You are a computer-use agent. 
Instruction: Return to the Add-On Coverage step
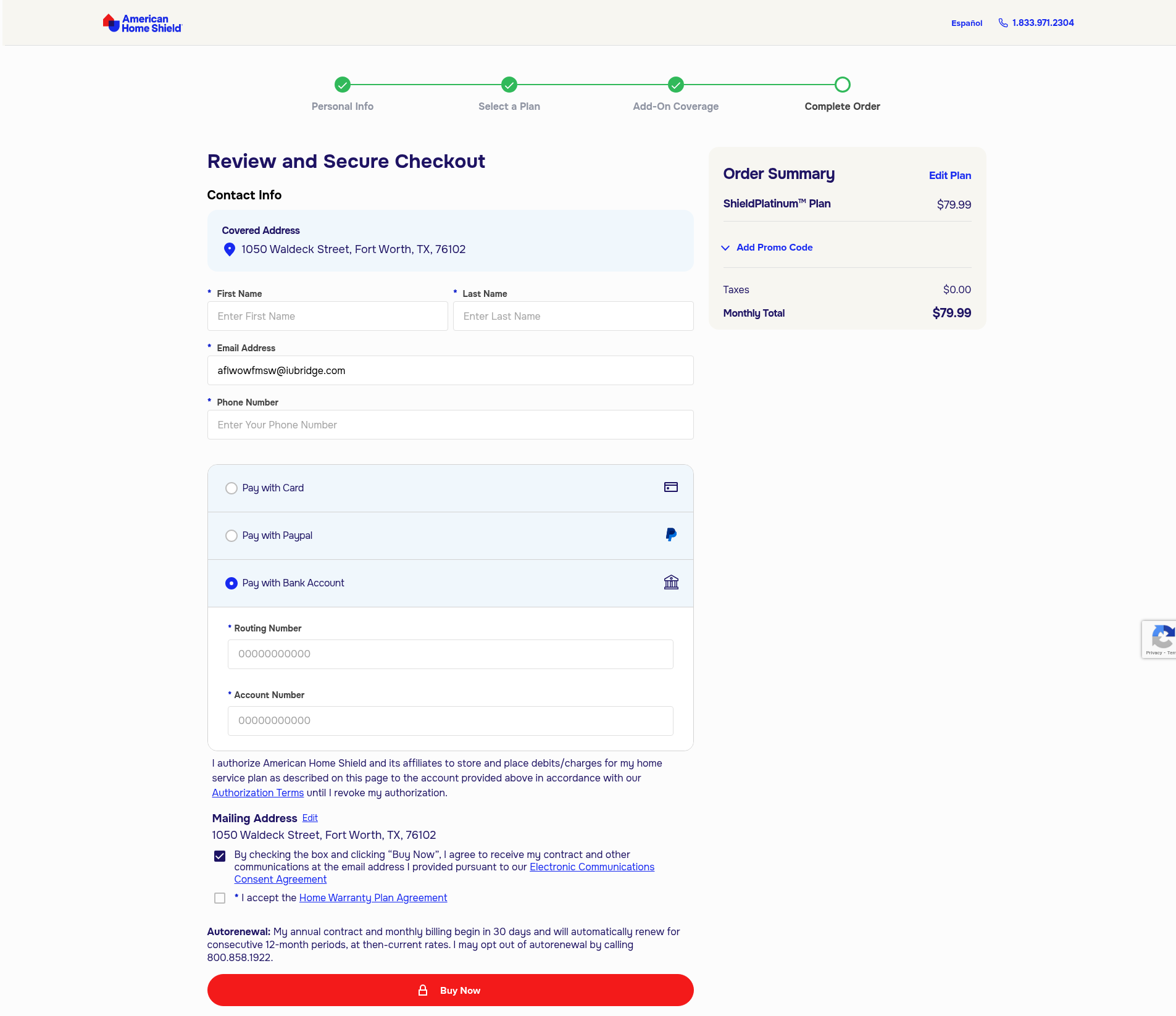675,85
